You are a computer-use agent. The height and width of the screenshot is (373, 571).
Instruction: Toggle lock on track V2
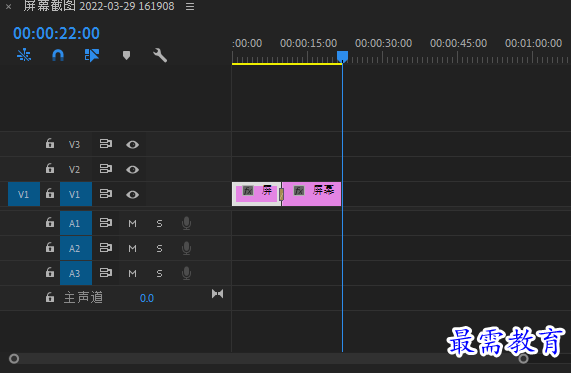coord(50,169)
